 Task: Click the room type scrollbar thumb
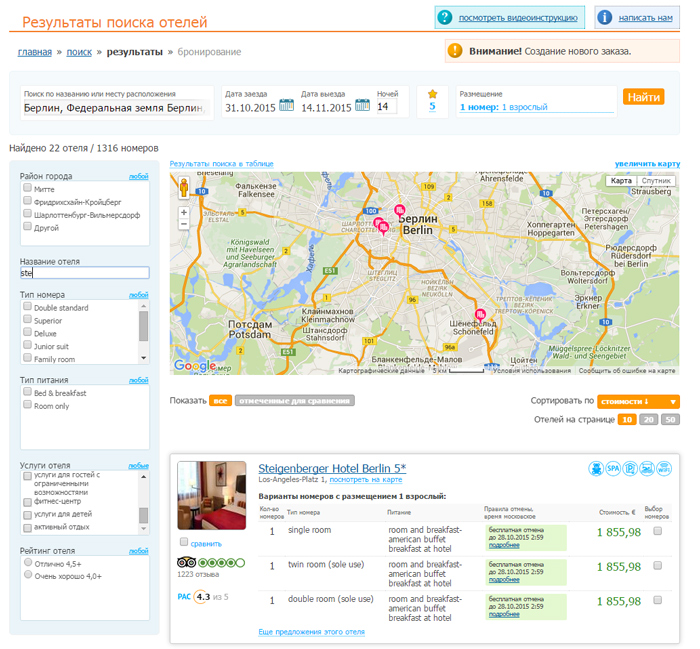[143, 326]
